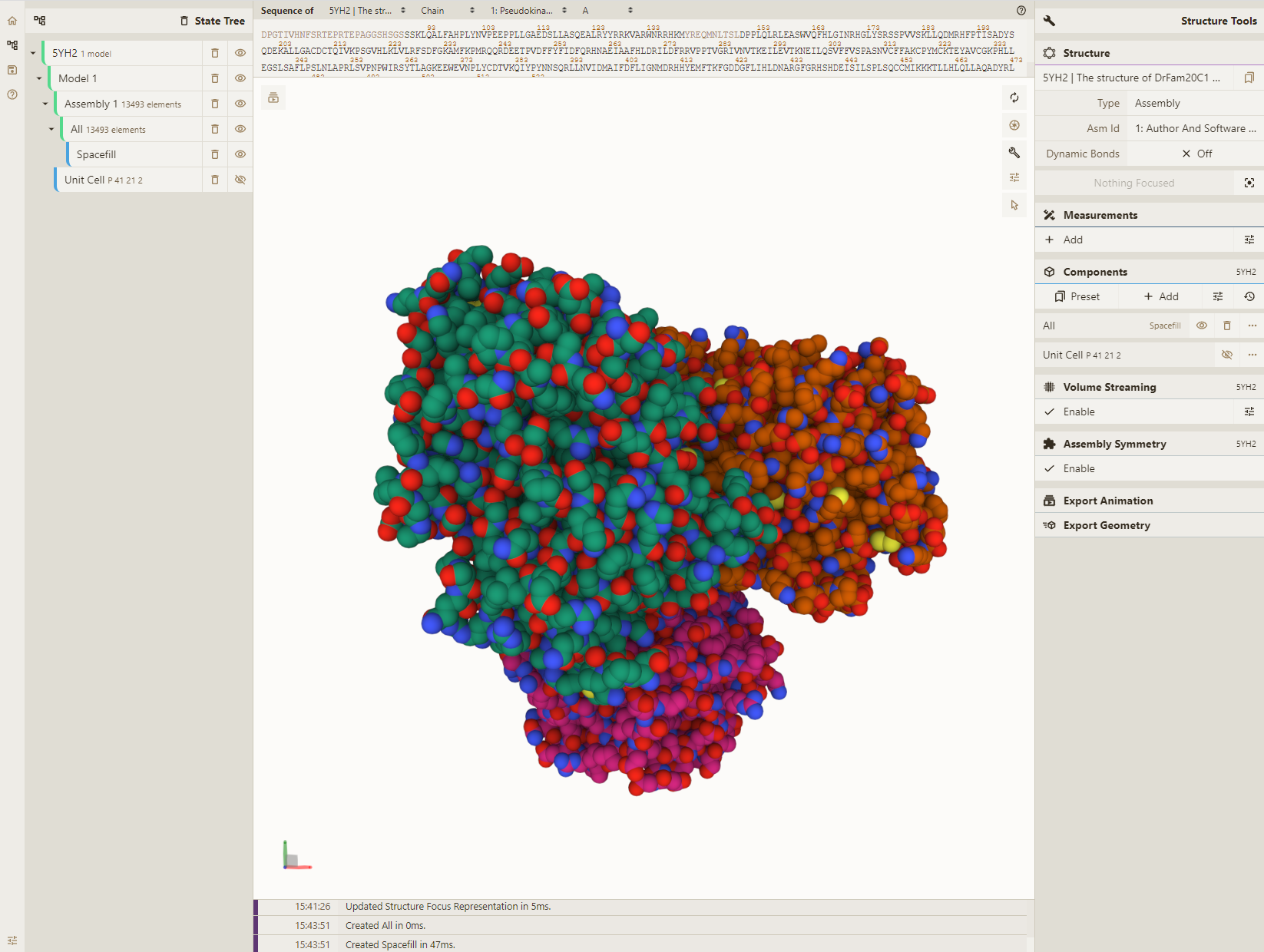Toggle selection mode arrow icon

coord(1014,205)
